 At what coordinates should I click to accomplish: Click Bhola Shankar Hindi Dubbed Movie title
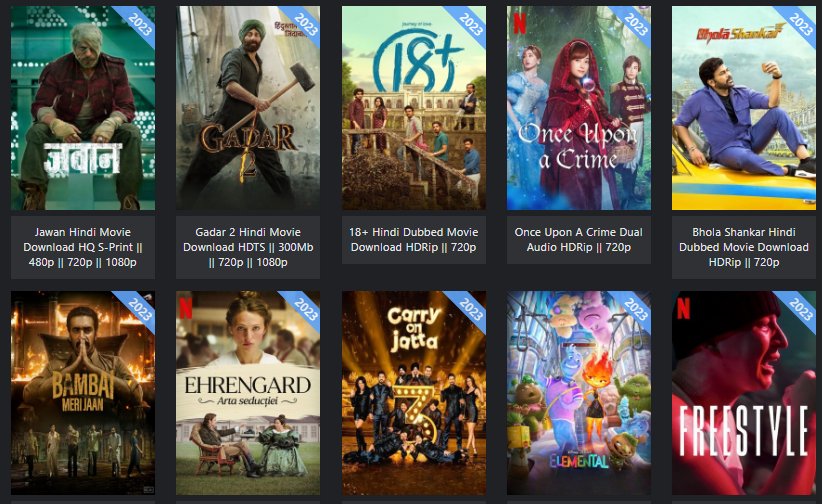744,247
